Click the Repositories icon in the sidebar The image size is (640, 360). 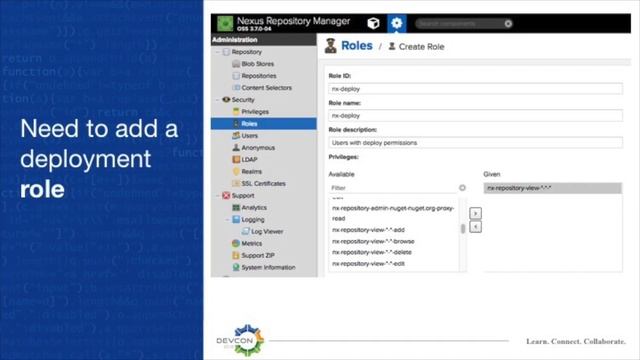[x=236, y=76]
